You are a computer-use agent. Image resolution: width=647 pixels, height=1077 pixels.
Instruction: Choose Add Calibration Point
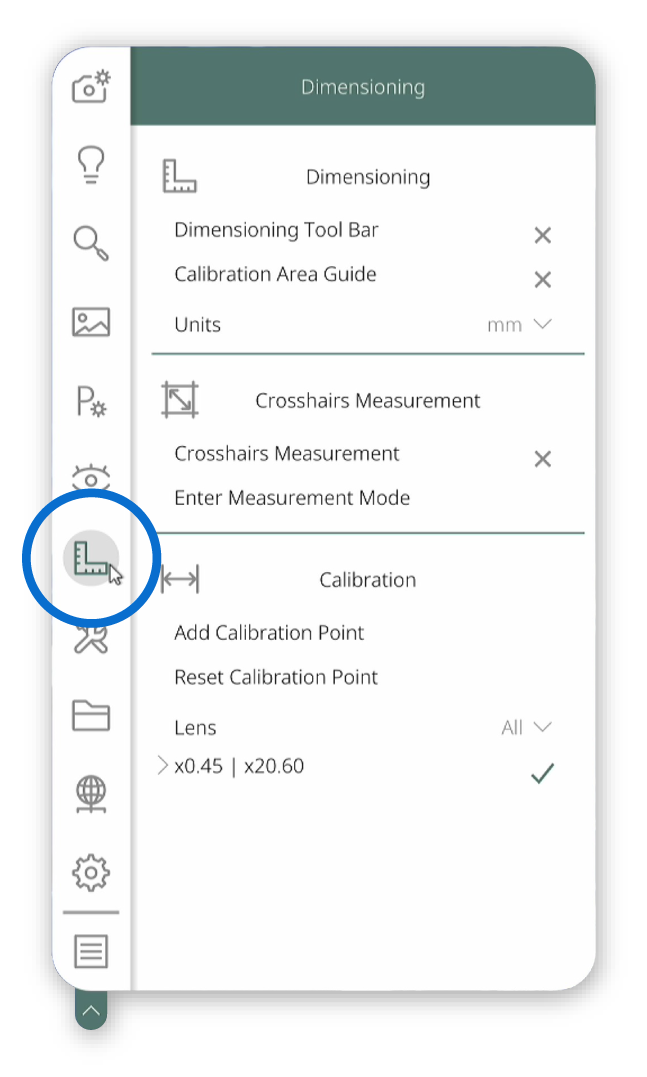[x=269, y=633]
